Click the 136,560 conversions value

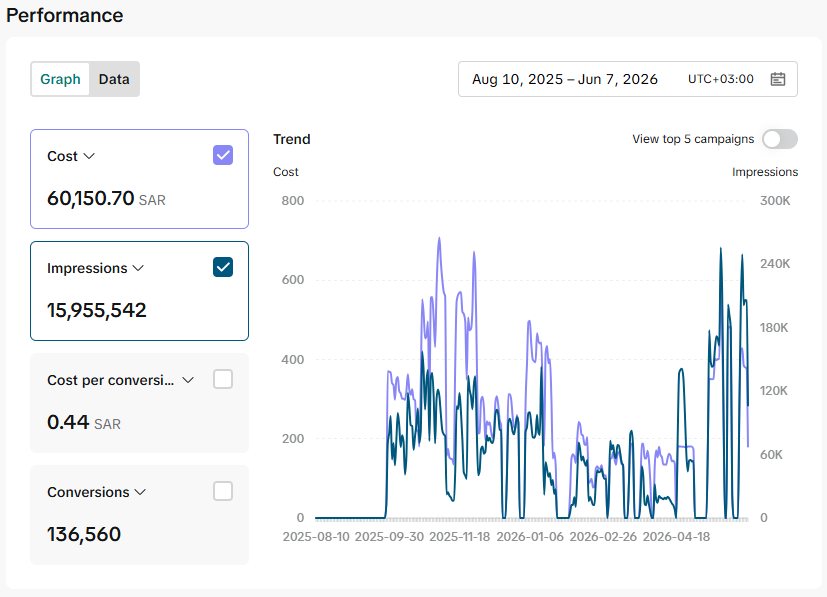coord(84,534)
